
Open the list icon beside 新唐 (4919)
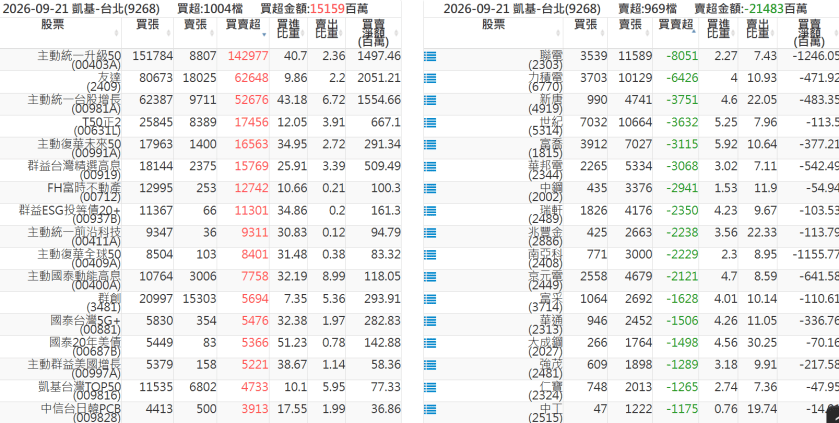430,100
